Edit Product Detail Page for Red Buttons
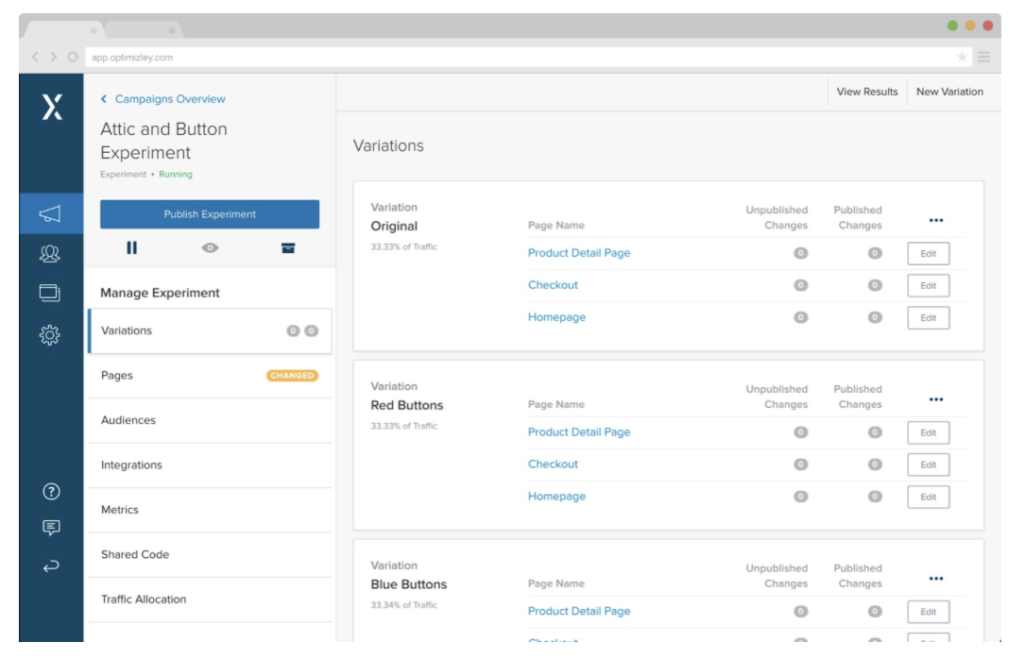Image resolution: width=1024 pixels, height=659 pixels. coord(928,433)
